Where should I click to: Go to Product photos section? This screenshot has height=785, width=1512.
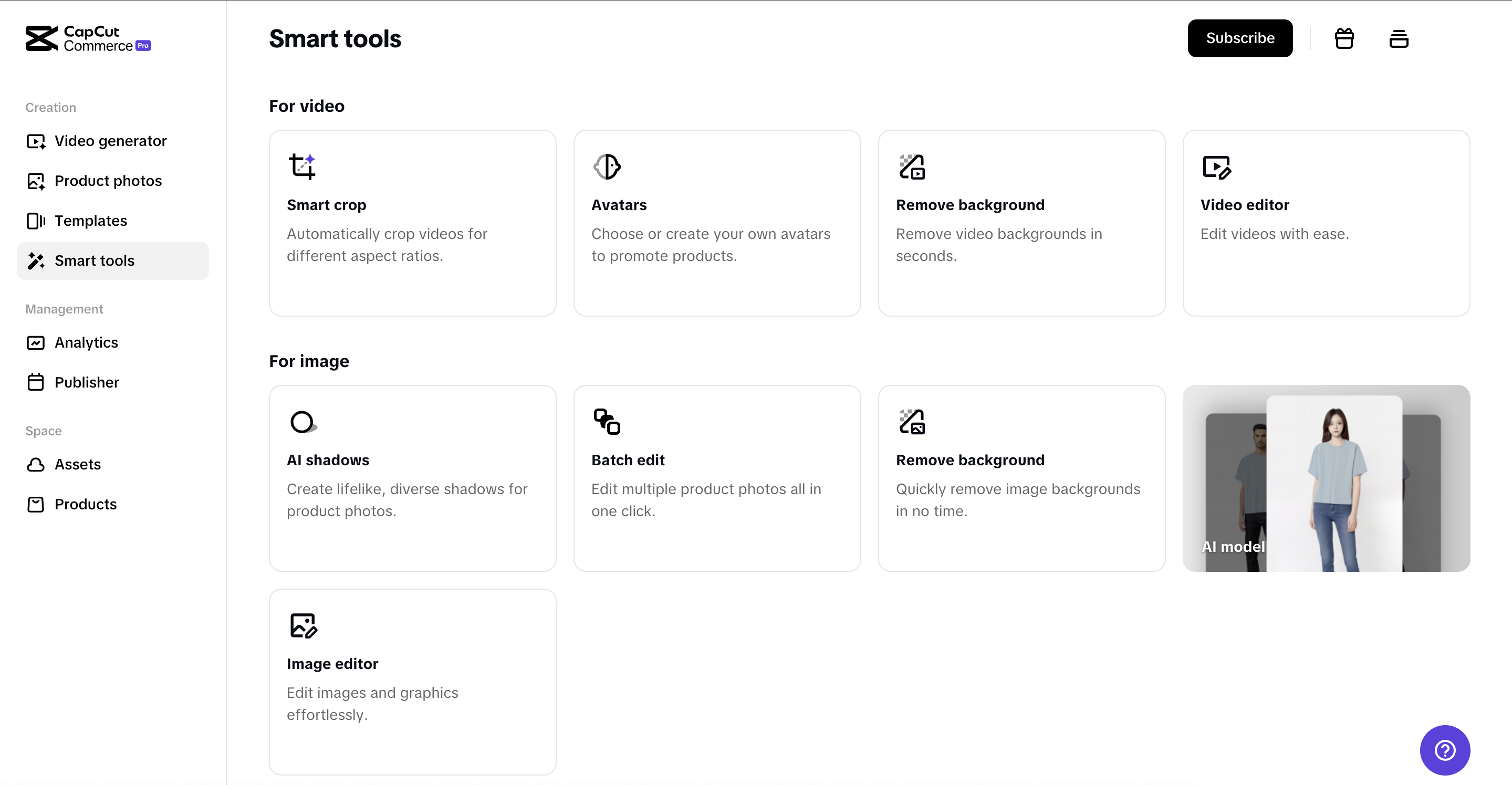click(x=108, y=181)
